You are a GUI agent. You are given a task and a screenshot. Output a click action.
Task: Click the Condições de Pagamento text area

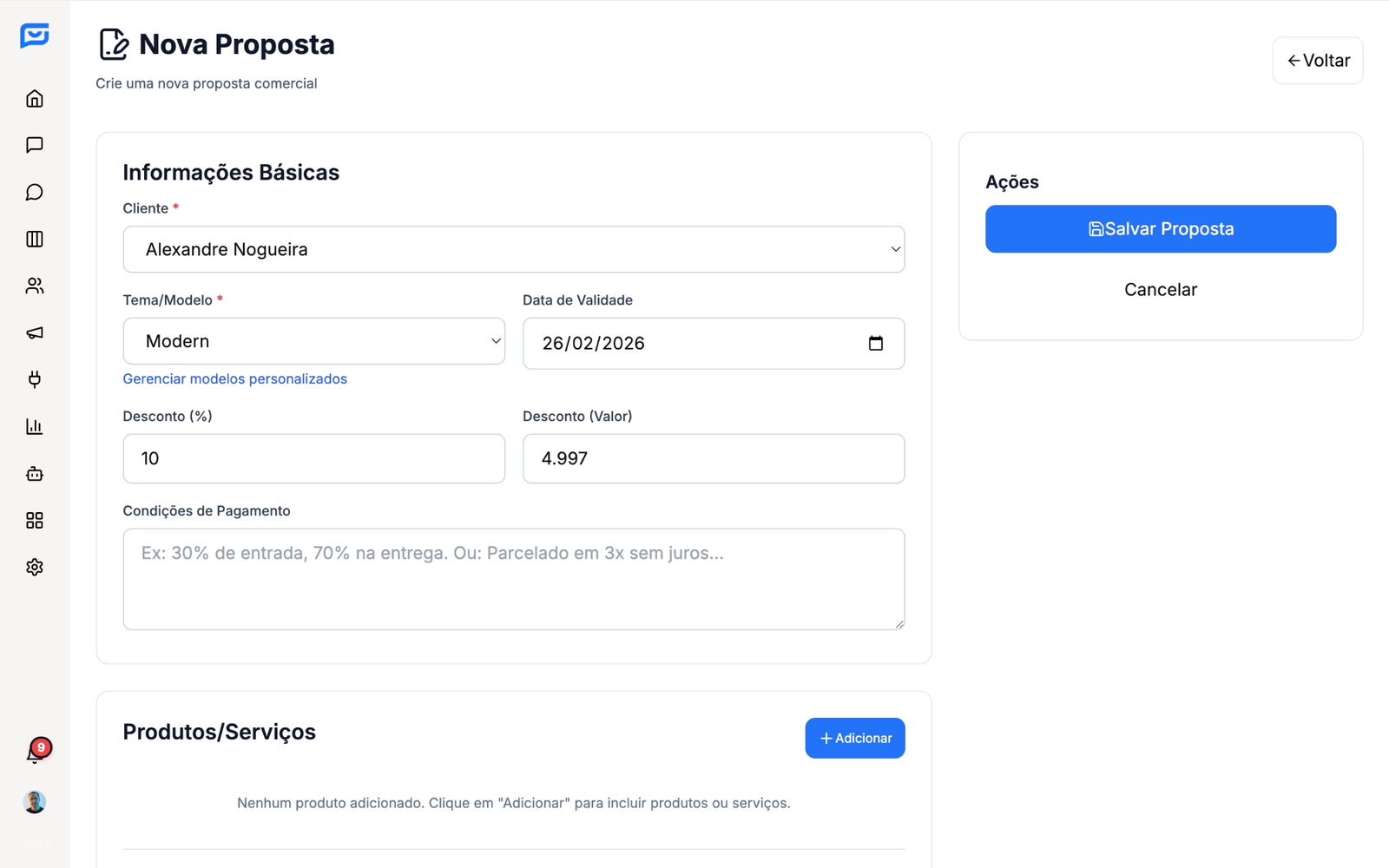coord(514,579)
